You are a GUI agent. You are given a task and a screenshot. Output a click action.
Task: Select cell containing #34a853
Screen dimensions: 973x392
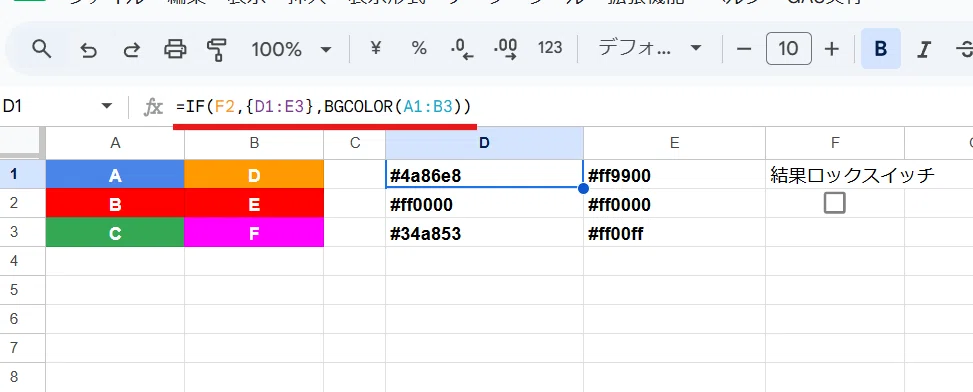484,232
